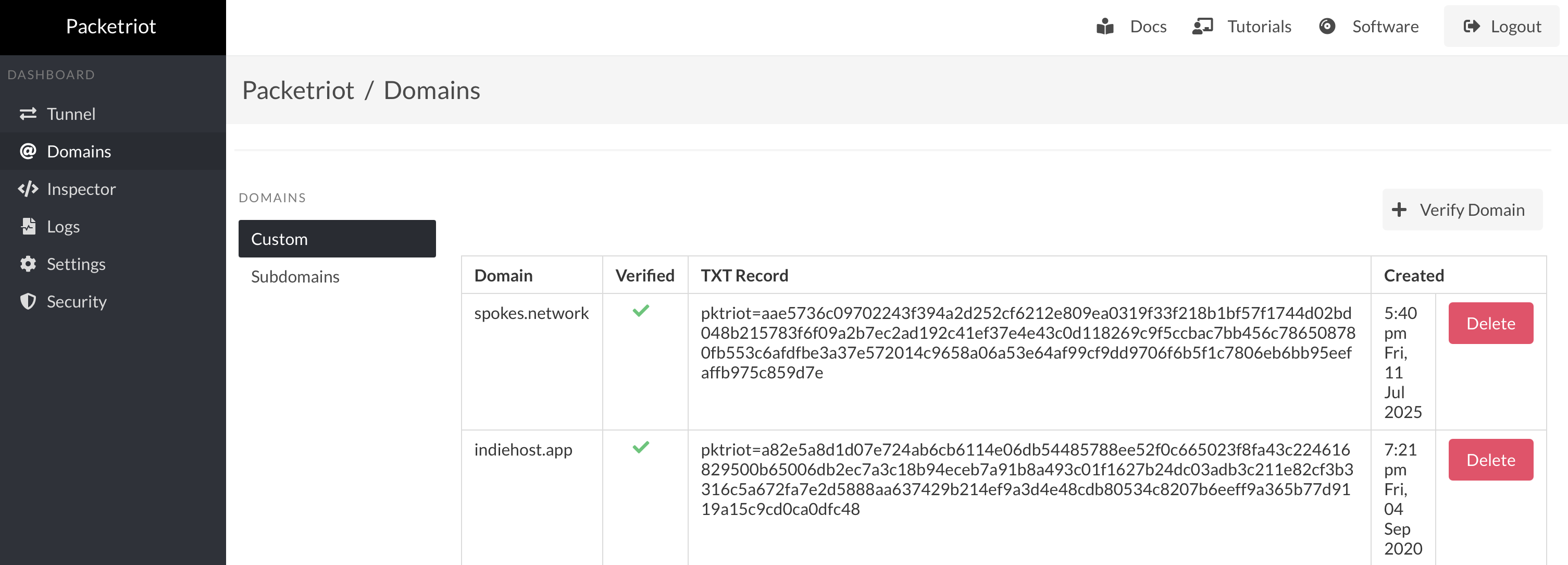Click the Logout arrow icon
1568x565 pixels.
[1472, 26]
